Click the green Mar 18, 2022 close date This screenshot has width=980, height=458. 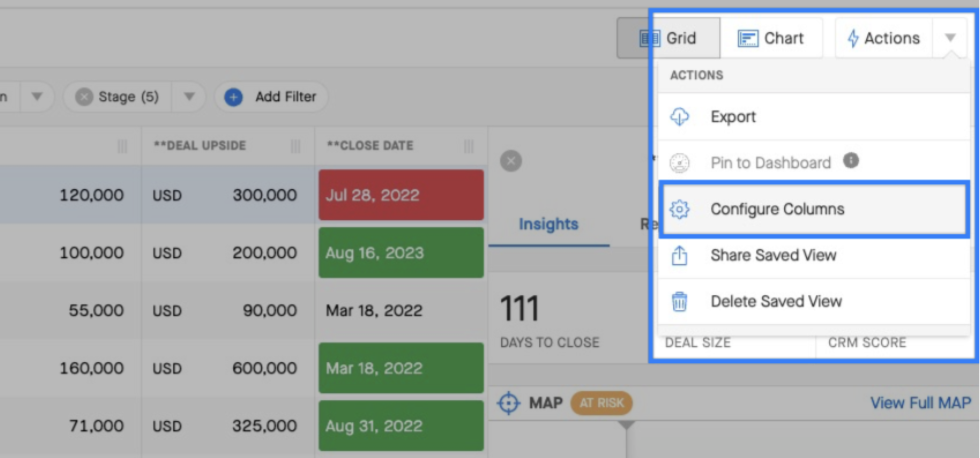(x=401, y=368)
